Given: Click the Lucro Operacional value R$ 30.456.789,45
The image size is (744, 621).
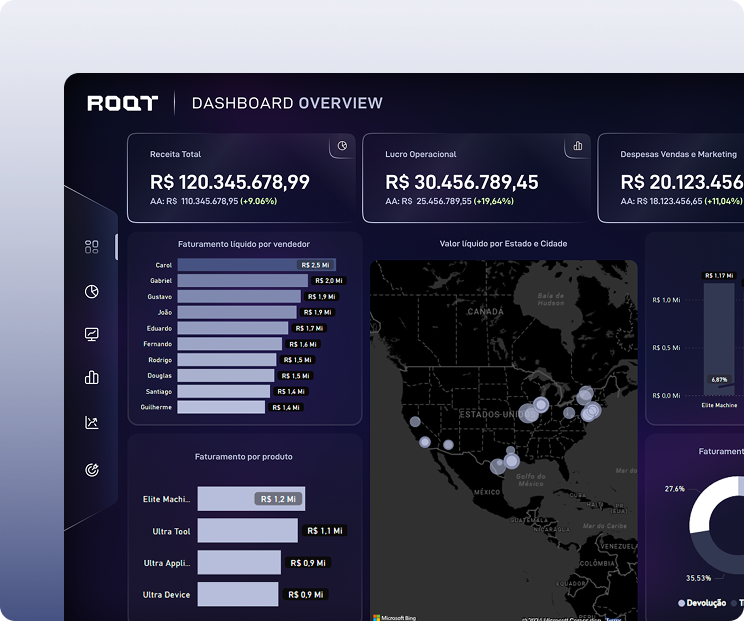Looking at the screenshot, I should pyautogui.click(x=462, y=182).
